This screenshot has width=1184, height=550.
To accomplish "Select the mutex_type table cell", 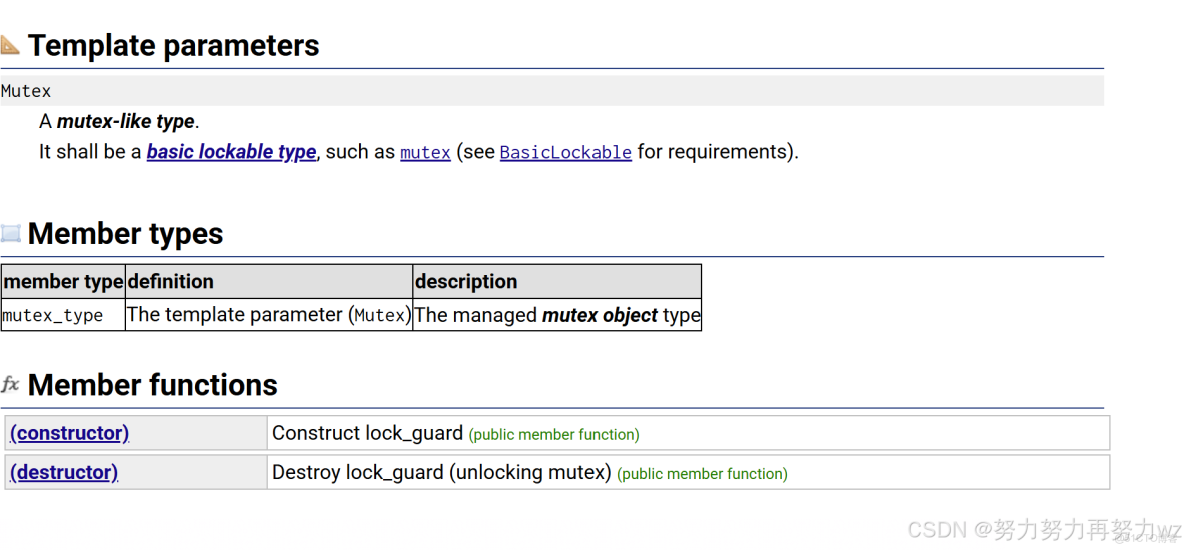I will [x=53, y=316].
